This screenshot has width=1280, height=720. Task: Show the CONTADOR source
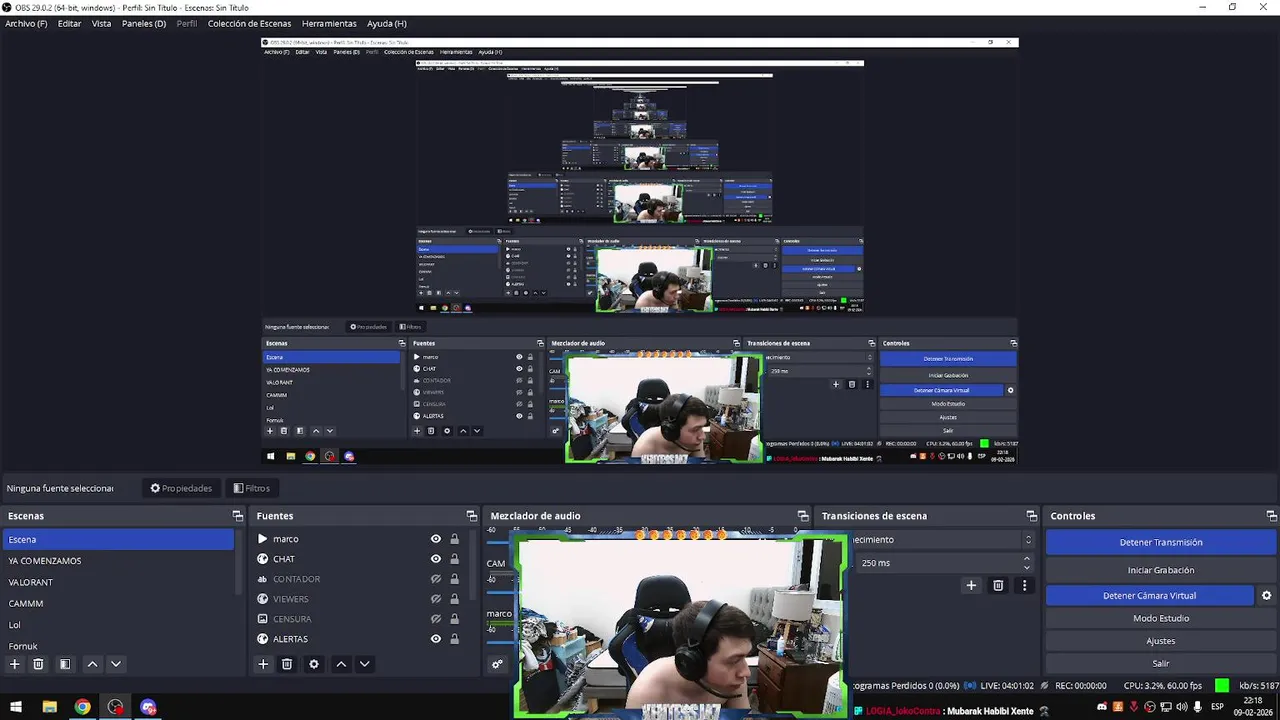tap(436, 579)
